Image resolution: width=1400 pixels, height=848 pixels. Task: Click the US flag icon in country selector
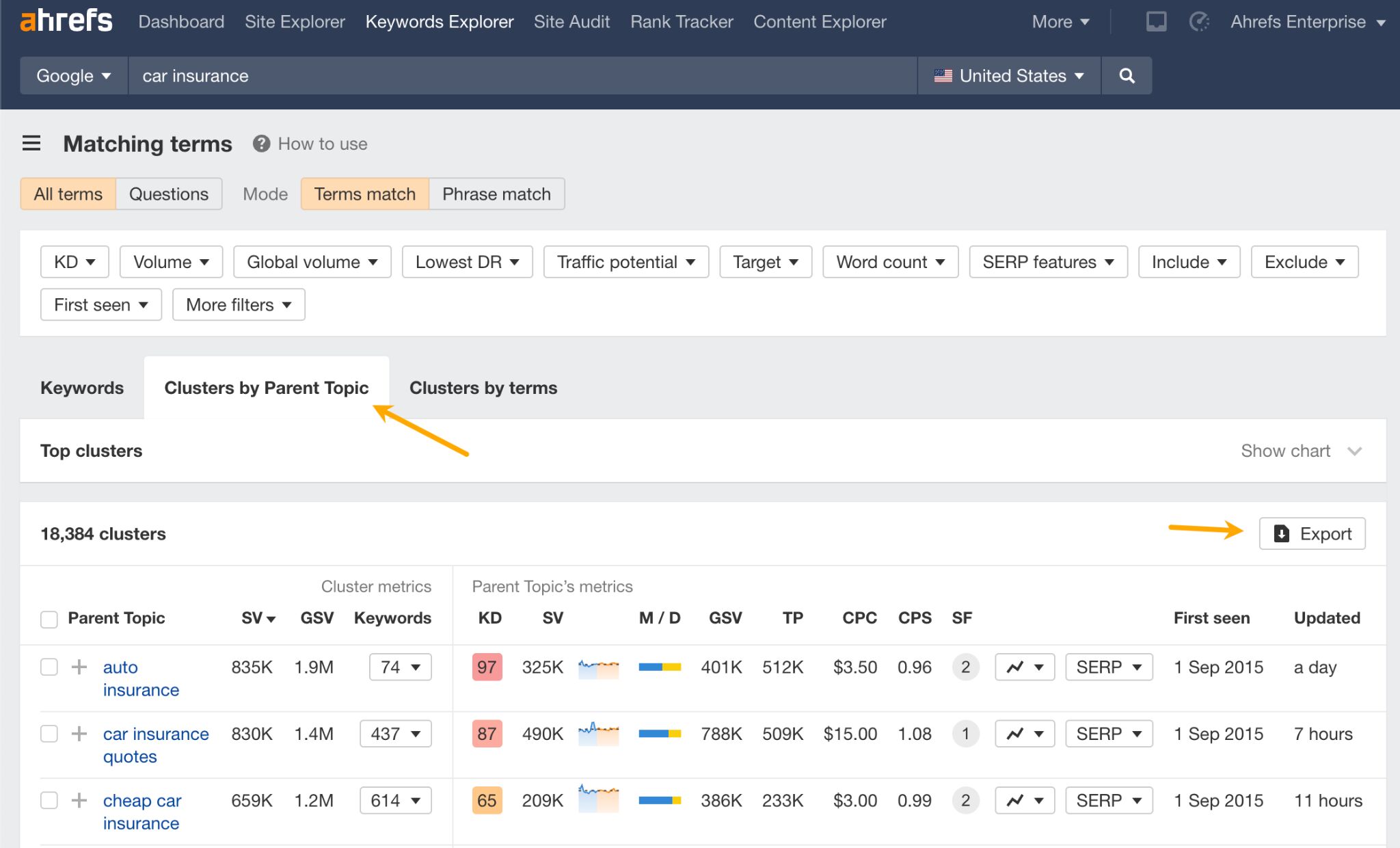click(x=943, y=76)
